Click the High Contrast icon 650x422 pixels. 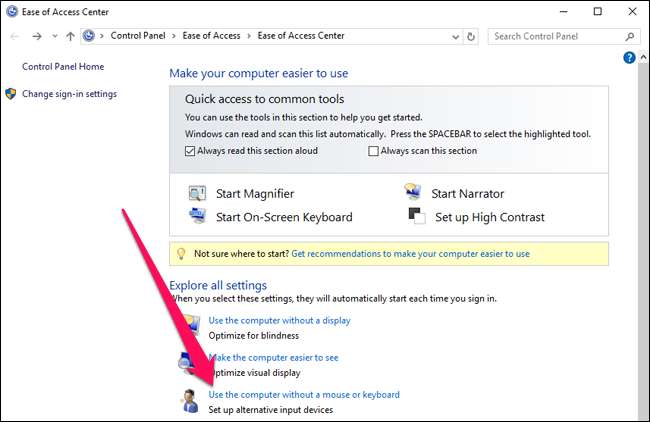[x=417, y=216]
